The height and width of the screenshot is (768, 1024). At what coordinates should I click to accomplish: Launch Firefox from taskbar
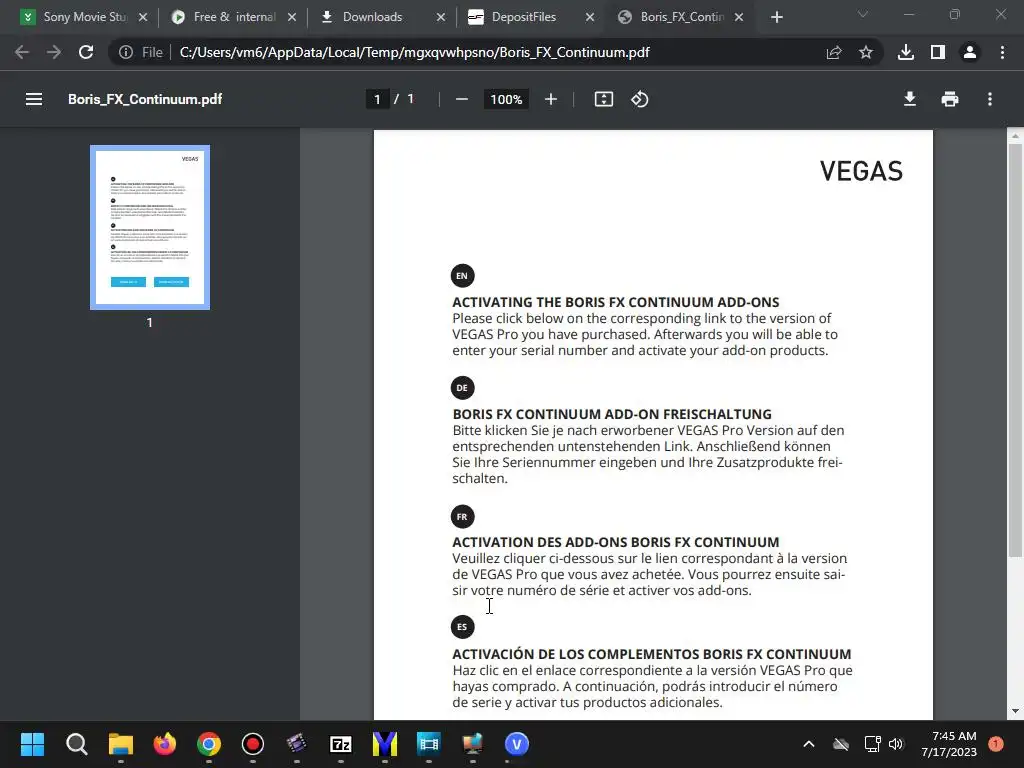[165, 744]
